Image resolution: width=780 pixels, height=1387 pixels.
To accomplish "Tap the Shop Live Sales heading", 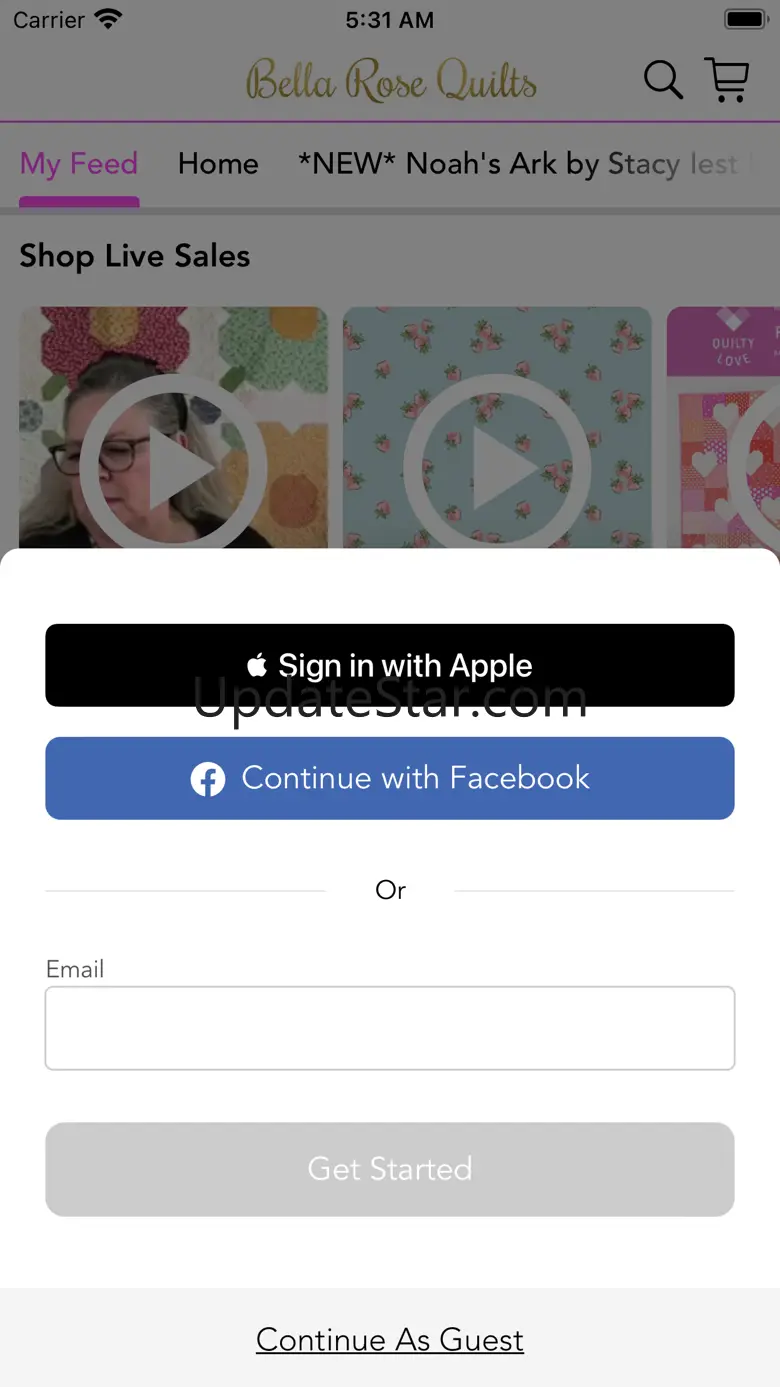I will [x=135, y=256].
